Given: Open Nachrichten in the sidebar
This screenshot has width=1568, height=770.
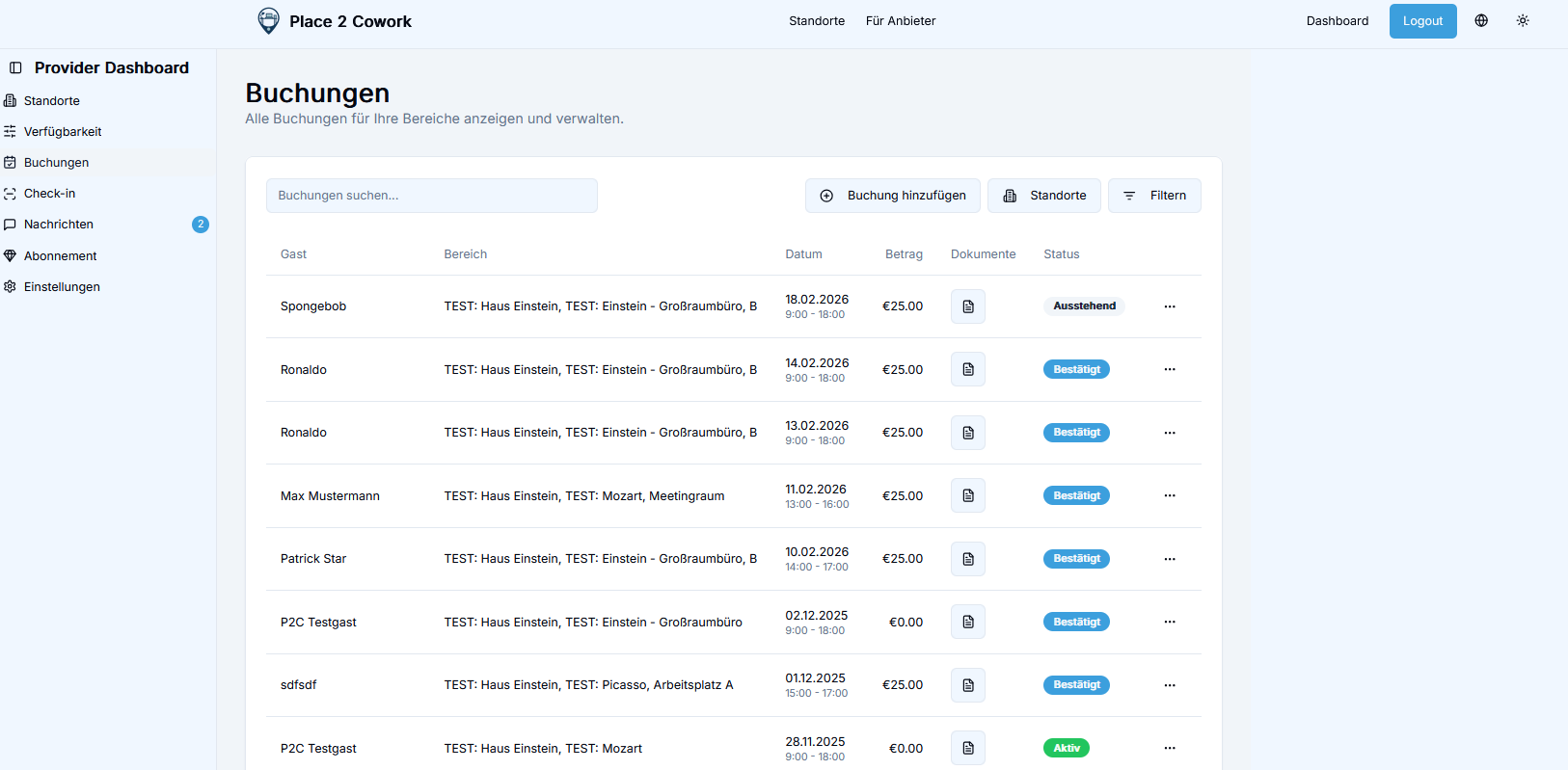Looking at the screenshot, I should coord(59,225).
